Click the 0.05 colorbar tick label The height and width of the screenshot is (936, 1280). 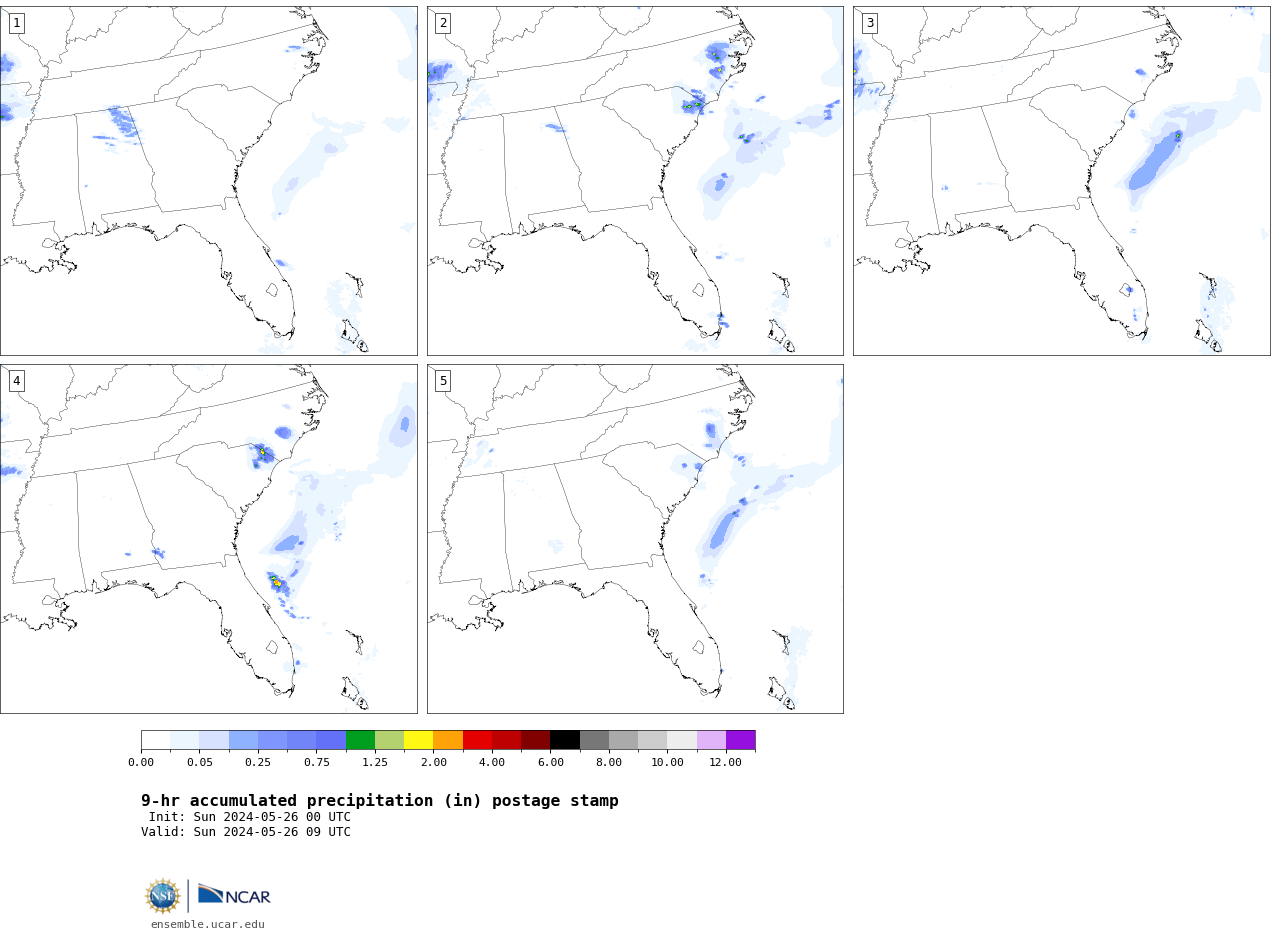(200, 762)
